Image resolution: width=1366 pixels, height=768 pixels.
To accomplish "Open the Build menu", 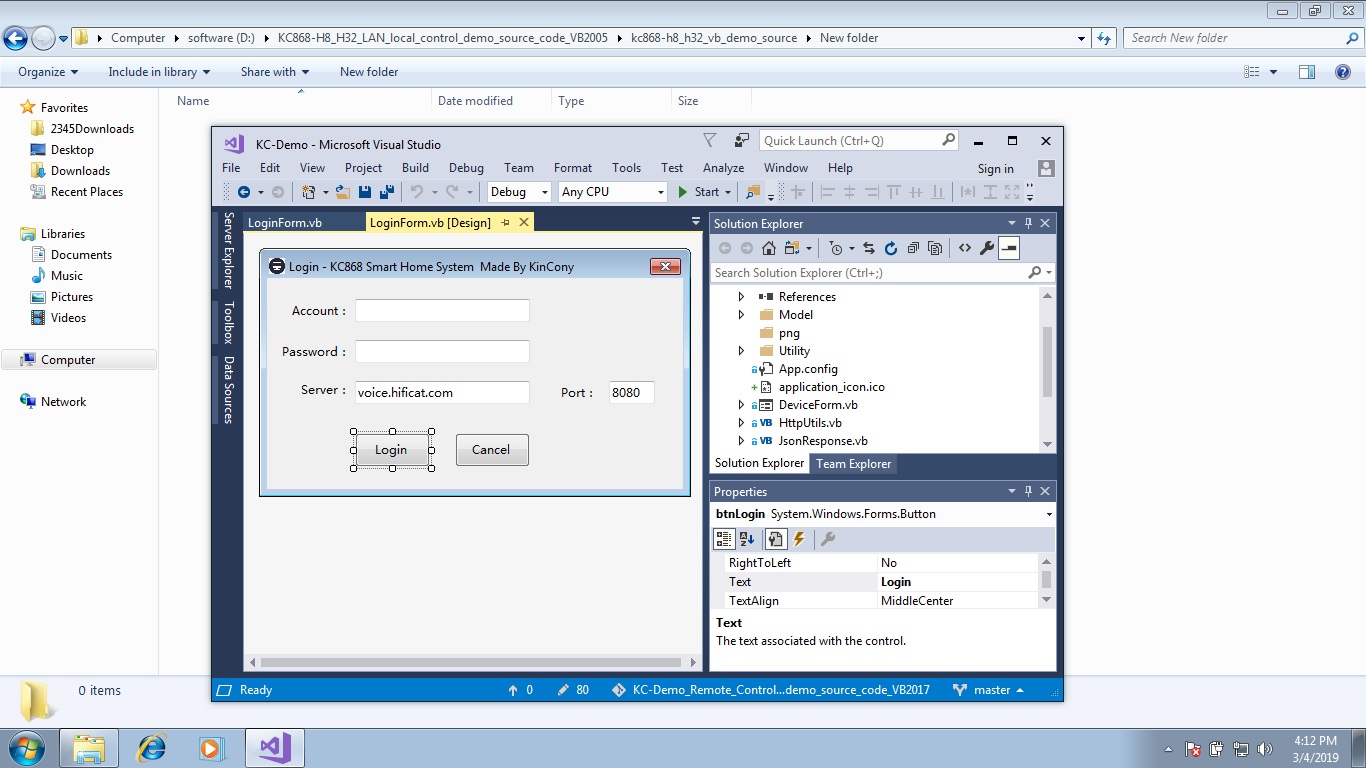I will click(x=415, y=168).
